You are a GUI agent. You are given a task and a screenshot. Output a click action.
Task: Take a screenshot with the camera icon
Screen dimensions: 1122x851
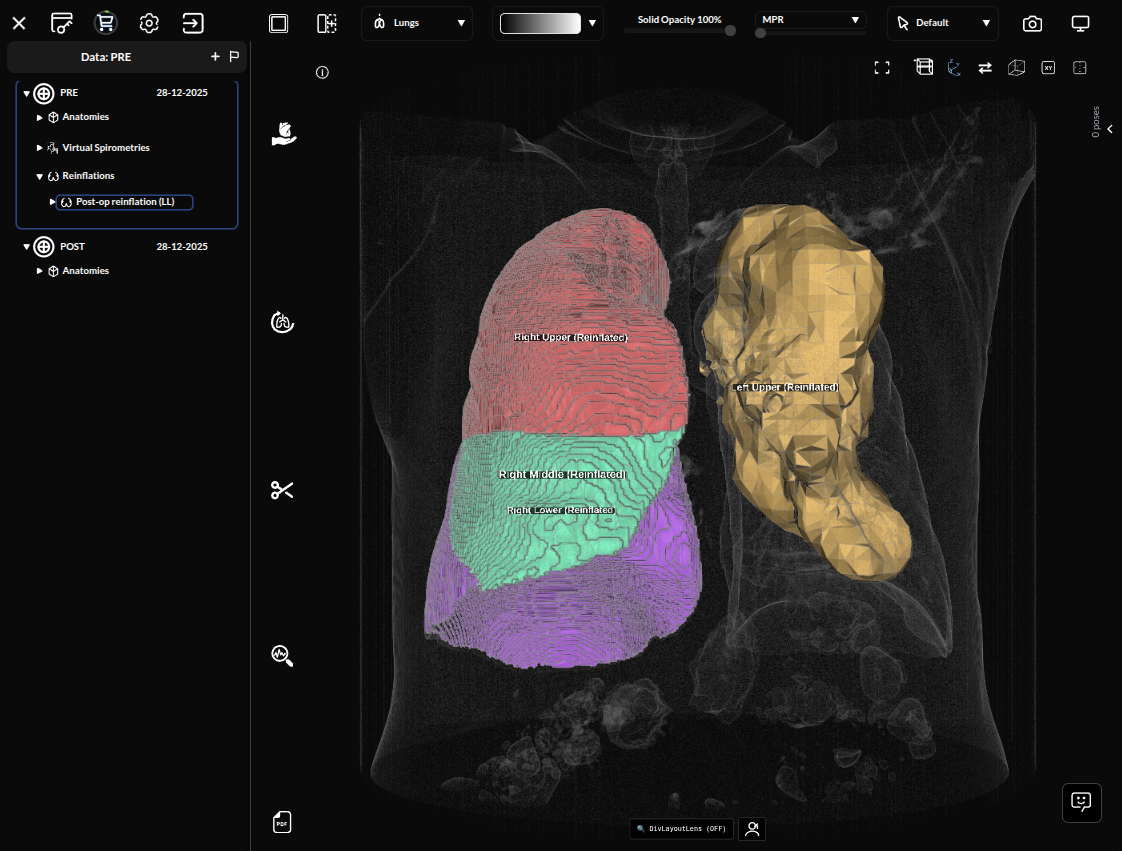1032,23
